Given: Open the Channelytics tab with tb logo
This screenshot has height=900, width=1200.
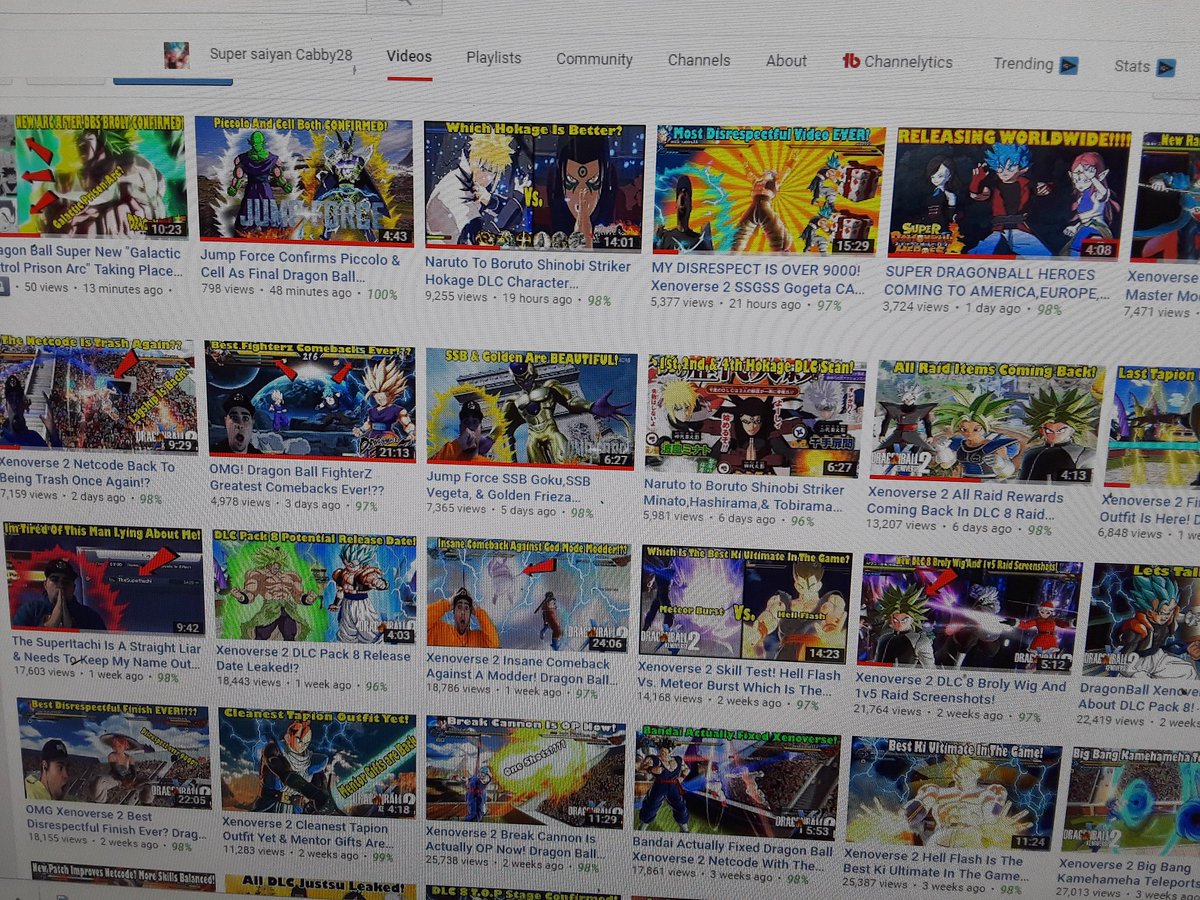Looking at the screenshot, I should click(x=897, y=61).
